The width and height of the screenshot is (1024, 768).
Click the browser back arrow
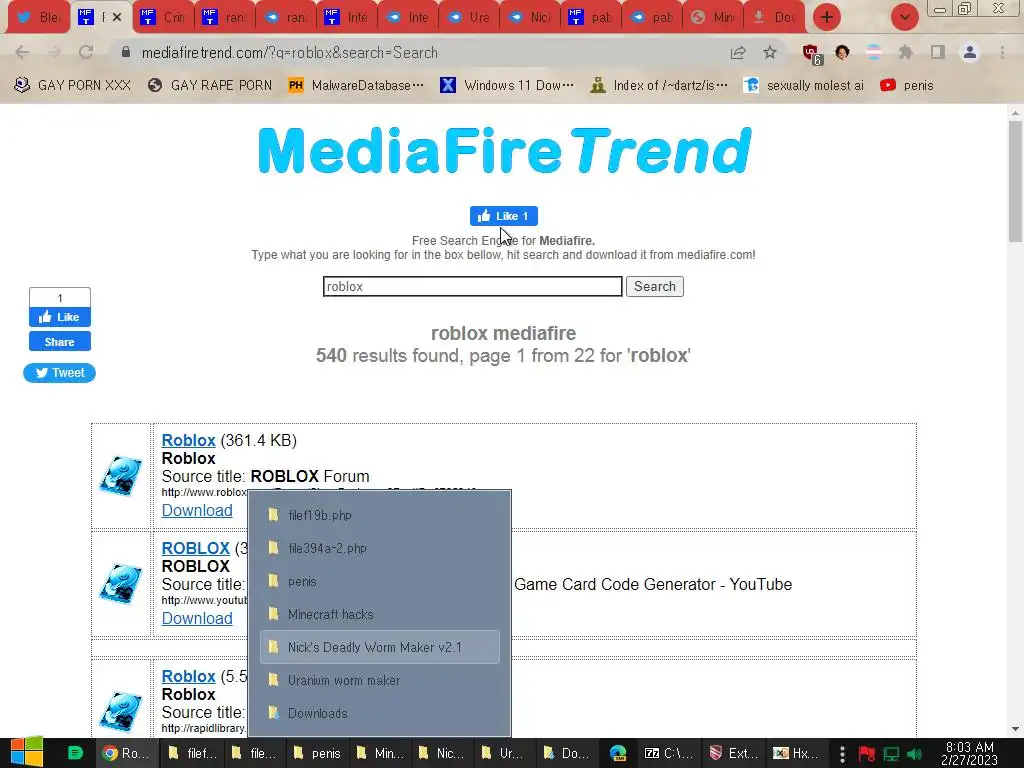[22, 52]
